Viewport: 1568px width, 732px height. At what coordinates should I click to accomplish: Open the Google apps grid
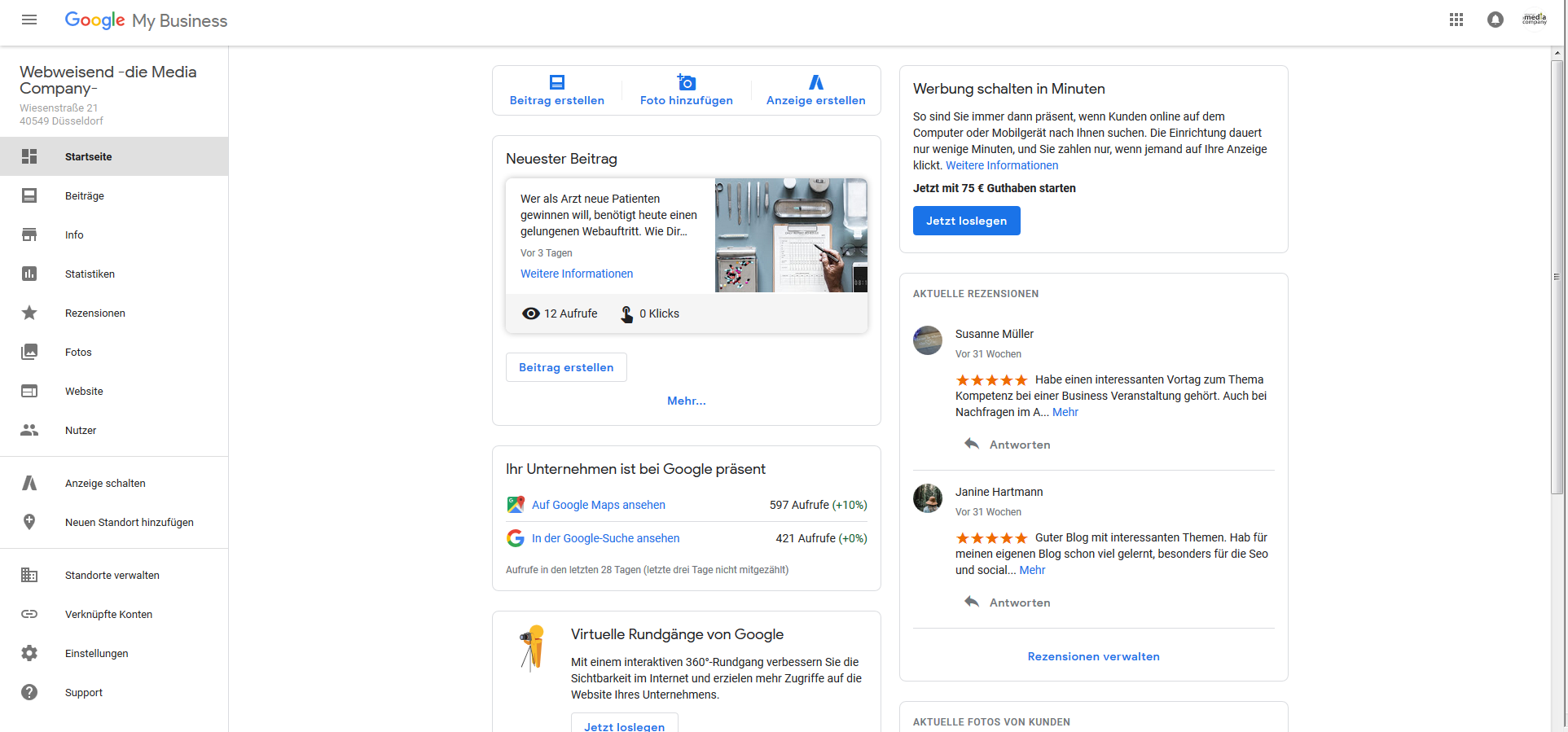[x=1456, y=20]
